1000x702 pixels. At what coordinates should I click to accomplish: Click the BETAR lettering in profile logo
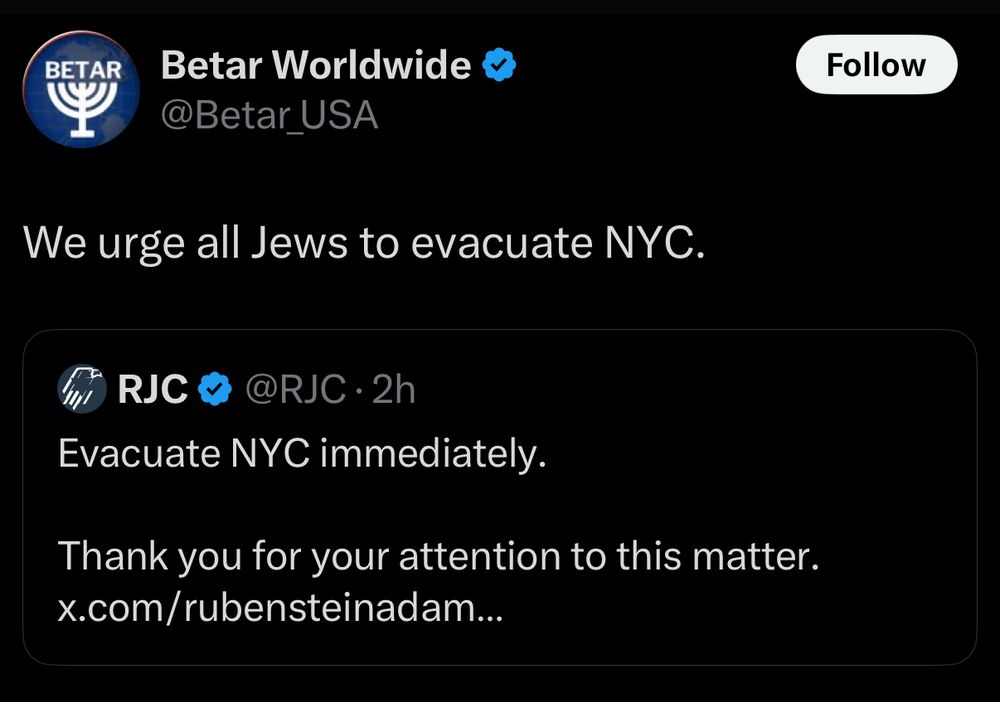(x=84, y=71)
